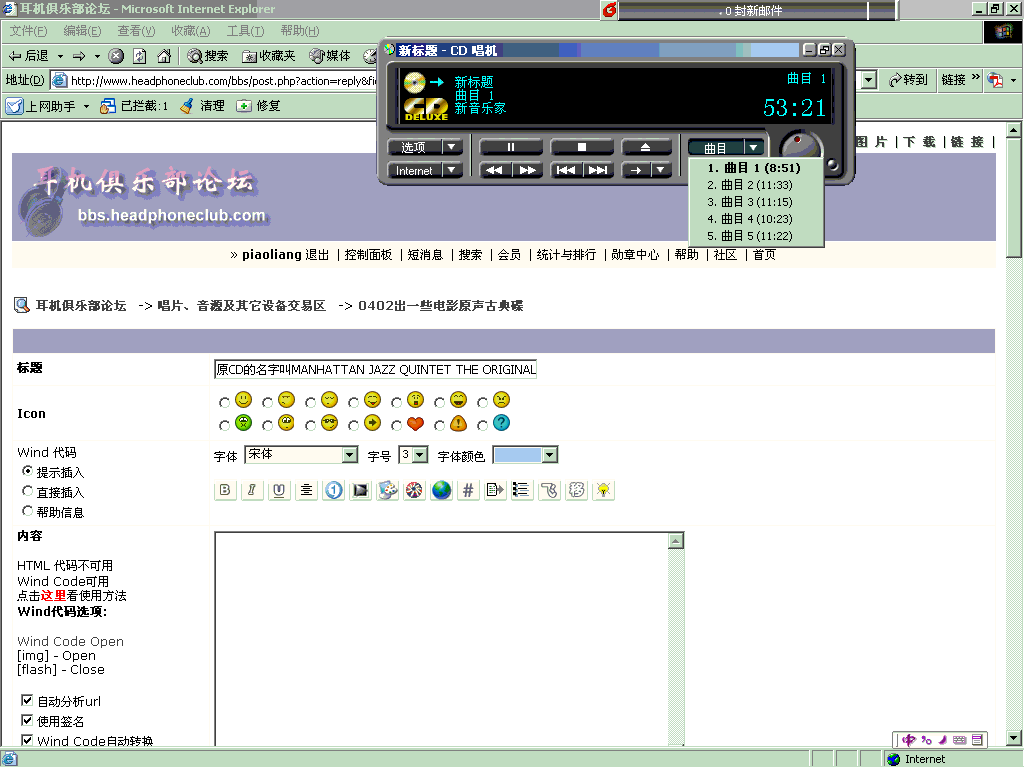Expand the 选项 dropdown arrow in CD player
1024x768 pixels.
click(452, 147)
